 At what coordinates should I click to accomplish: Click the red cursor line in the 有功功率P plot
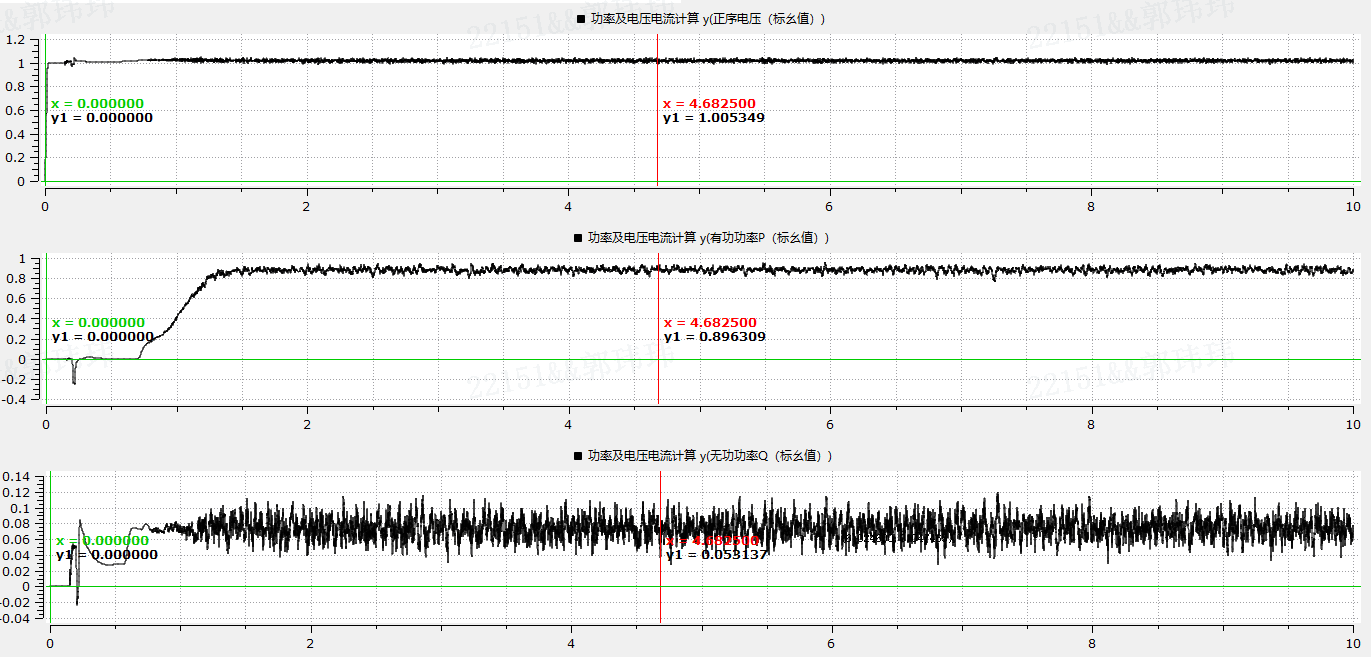tap(658, 380)
